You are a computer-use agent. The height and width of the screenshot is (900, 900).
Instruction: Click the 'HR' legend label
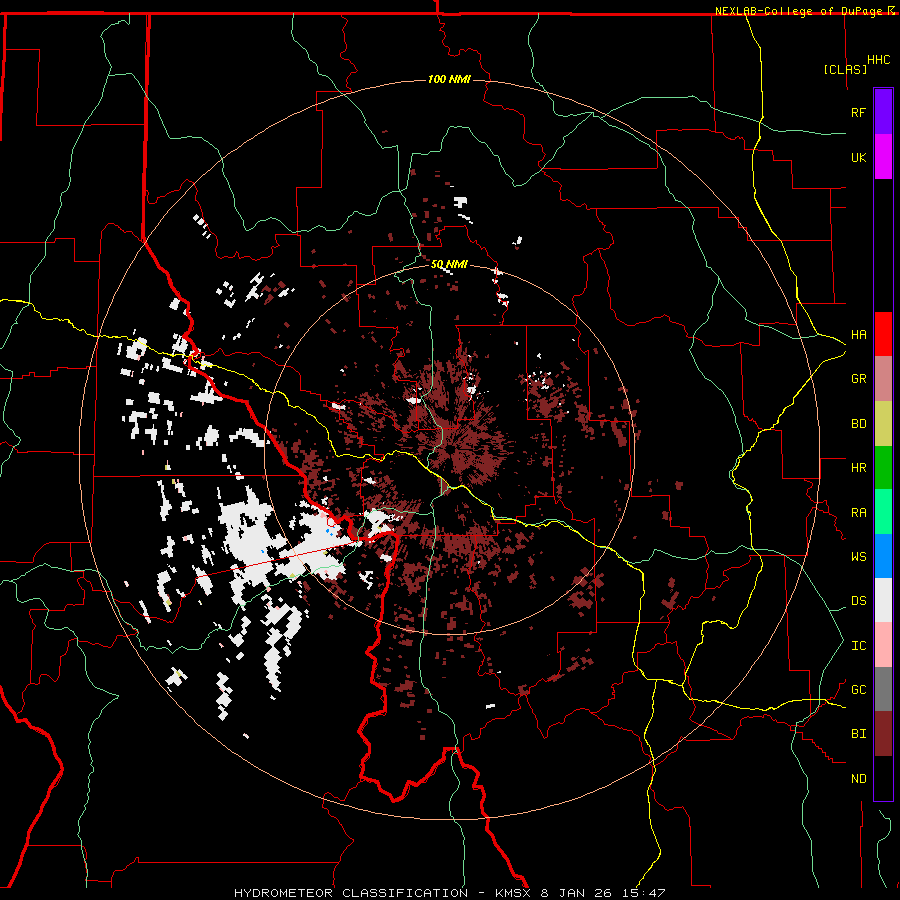[858, 468]
